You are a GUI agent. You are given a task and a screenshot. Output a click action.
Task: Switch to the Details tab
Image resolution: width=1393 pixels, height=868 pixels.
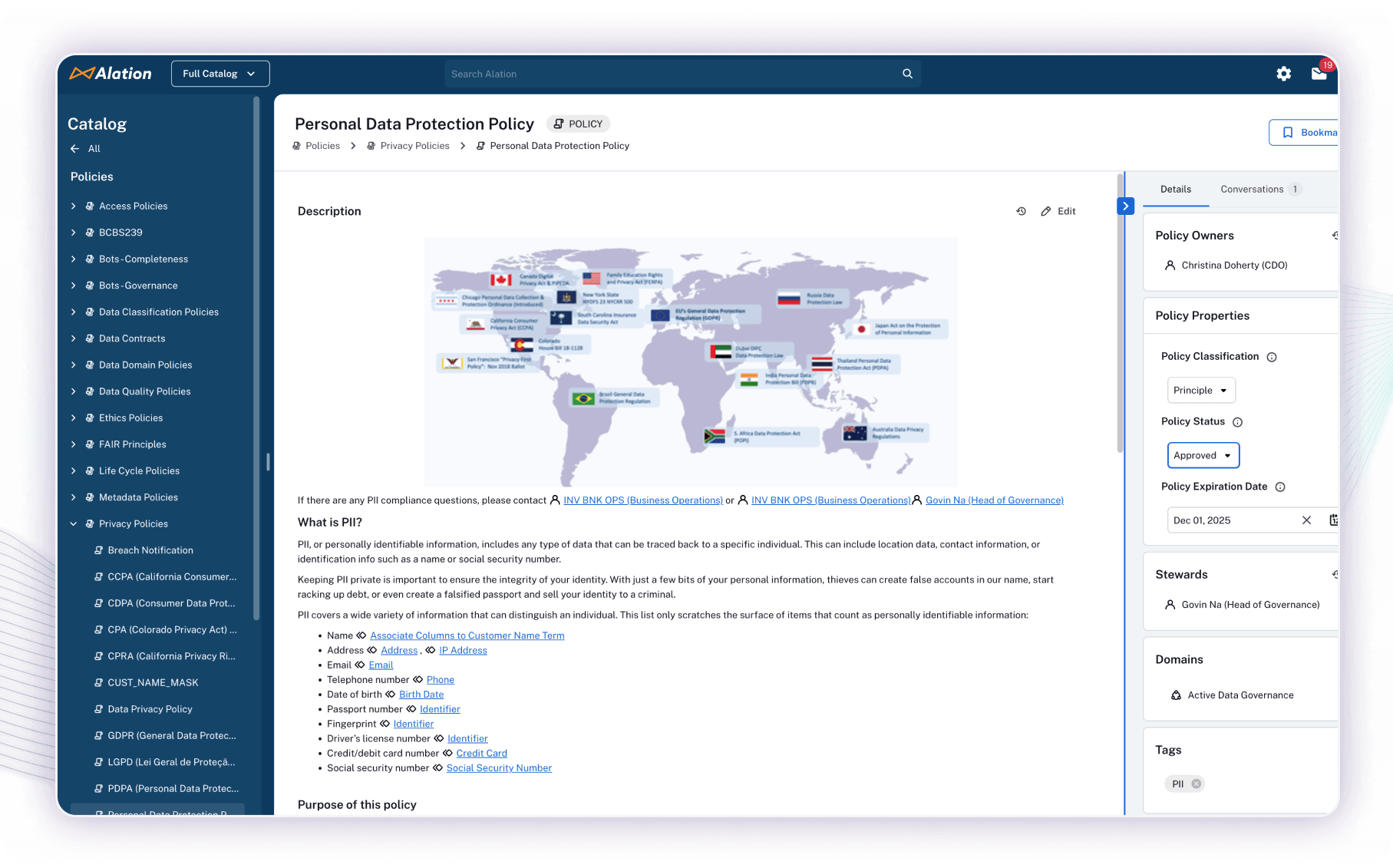(x=1176, y=190)
